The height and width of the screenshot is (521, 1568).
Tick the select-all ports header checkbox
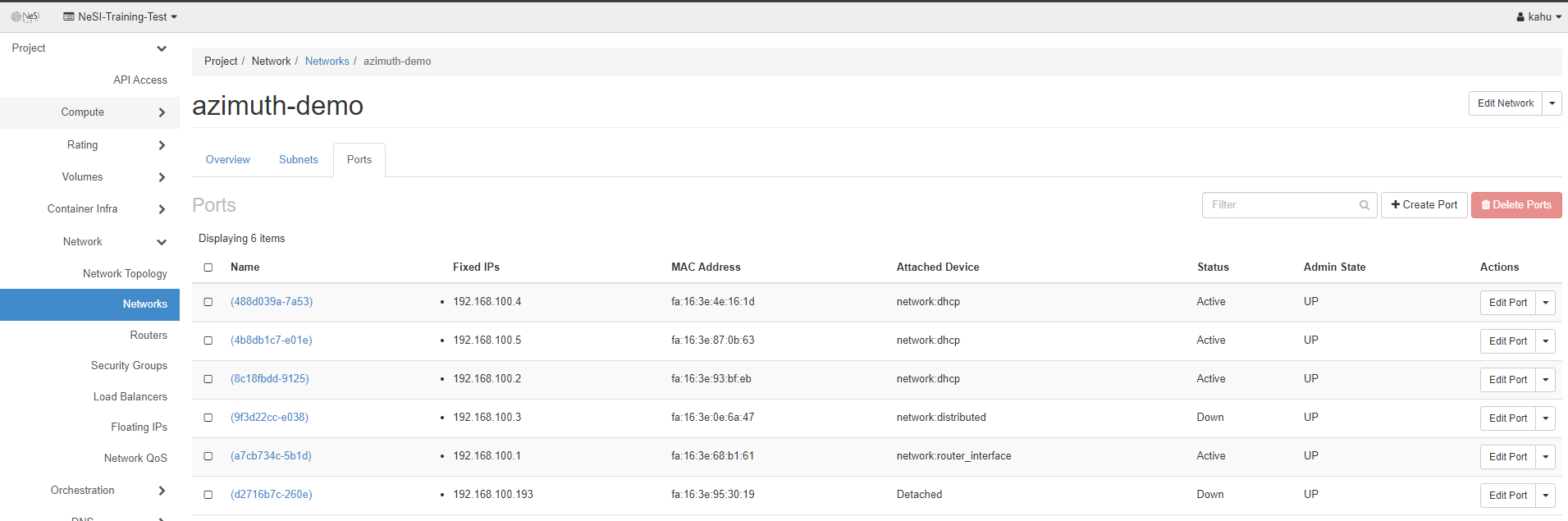click(208, 267)
